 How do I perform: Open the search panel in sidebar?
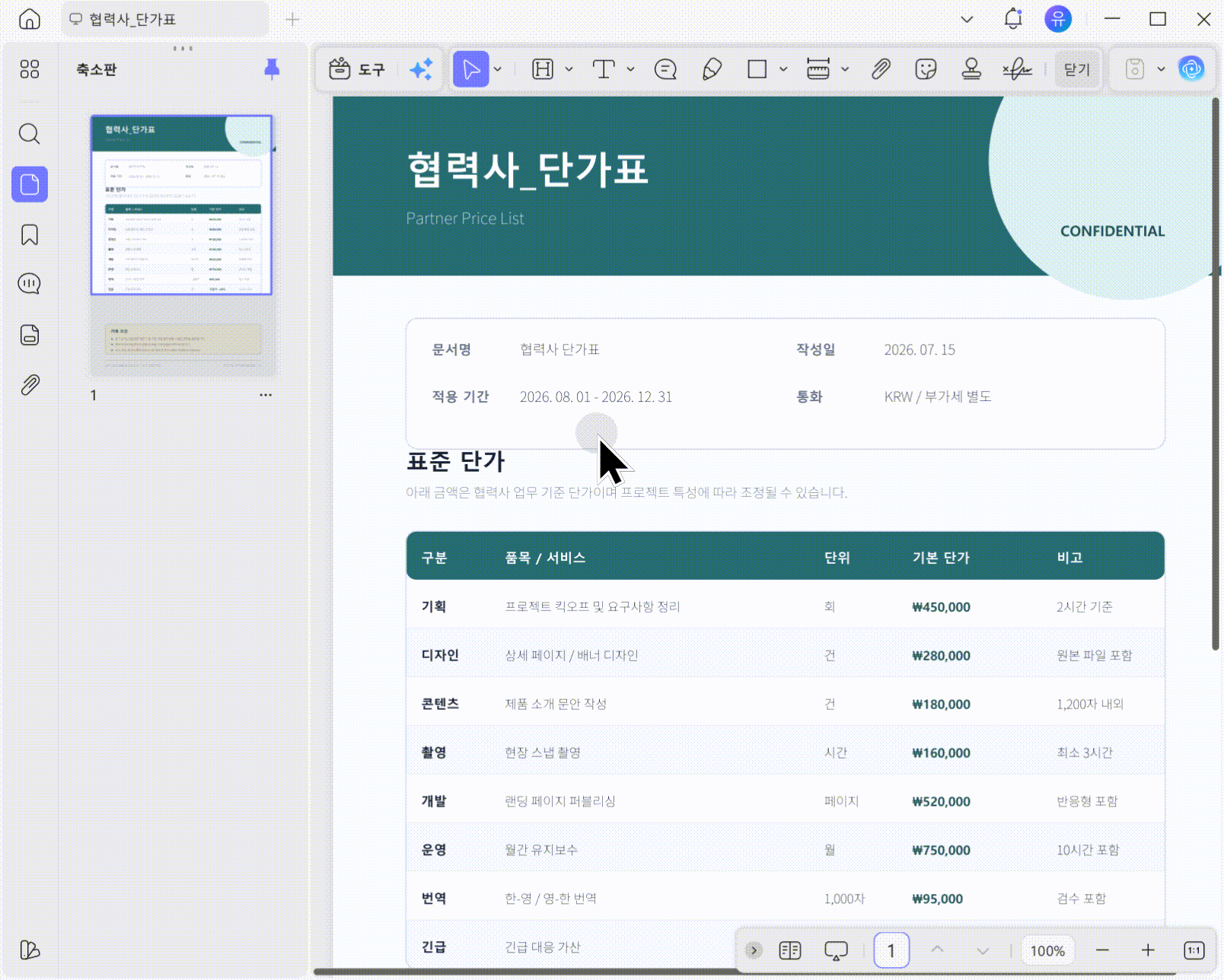(x=30, y=134)
